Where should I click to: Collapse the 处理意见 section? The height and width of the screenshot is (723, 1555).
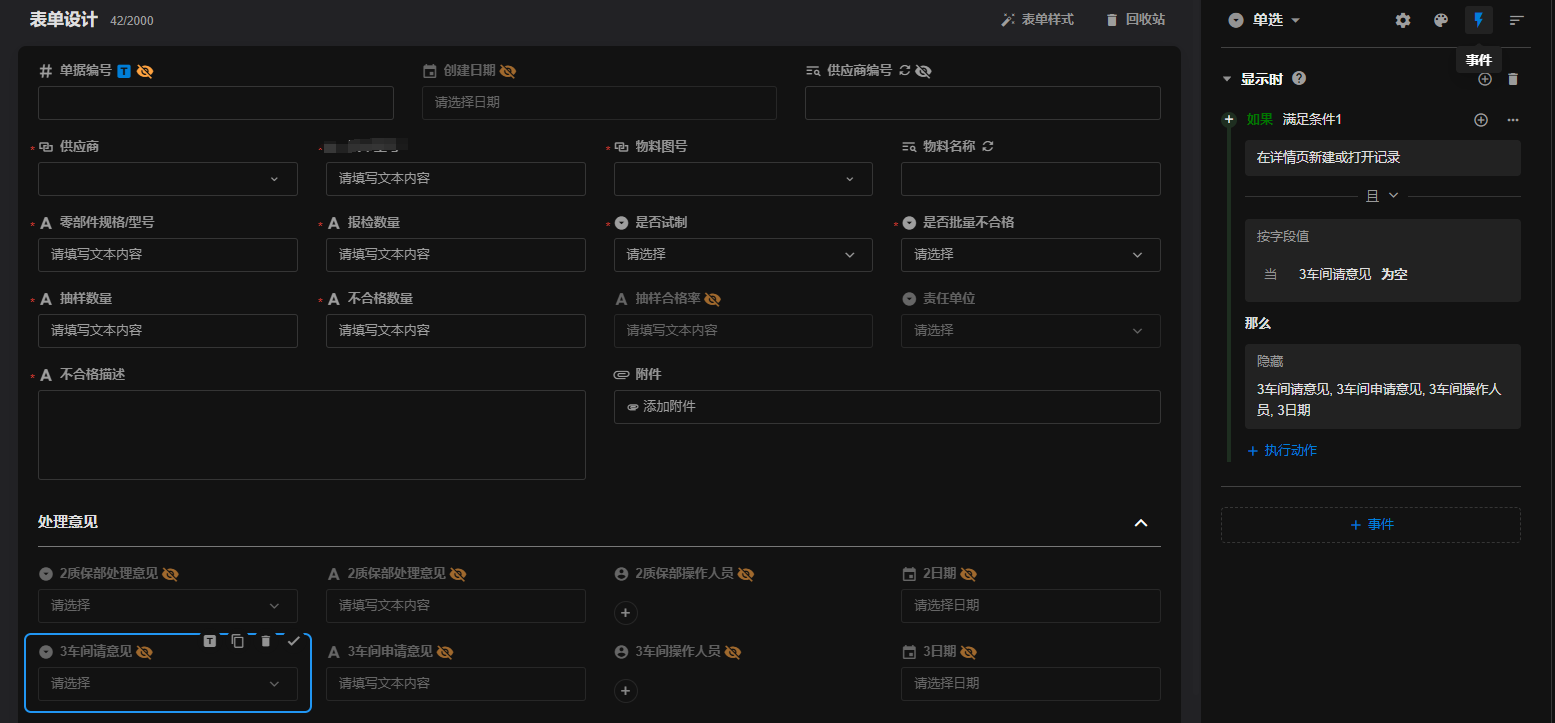[1140, 523]
